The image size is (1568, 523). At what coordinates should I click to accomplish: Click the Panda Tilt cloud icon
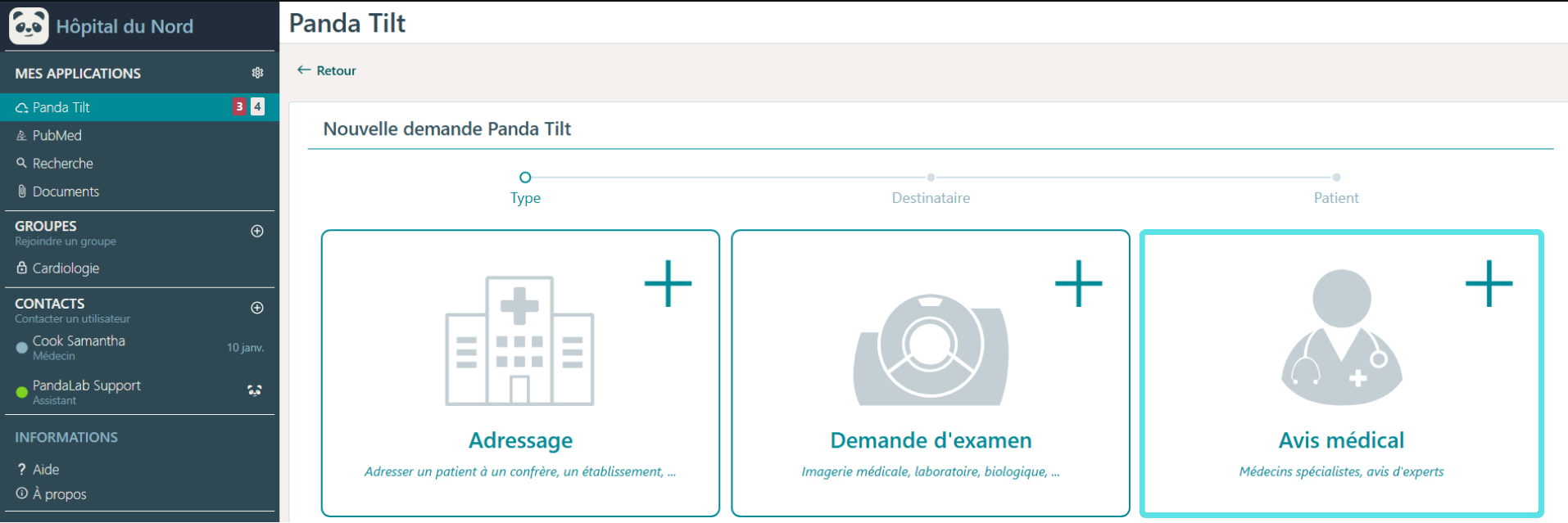22,108
